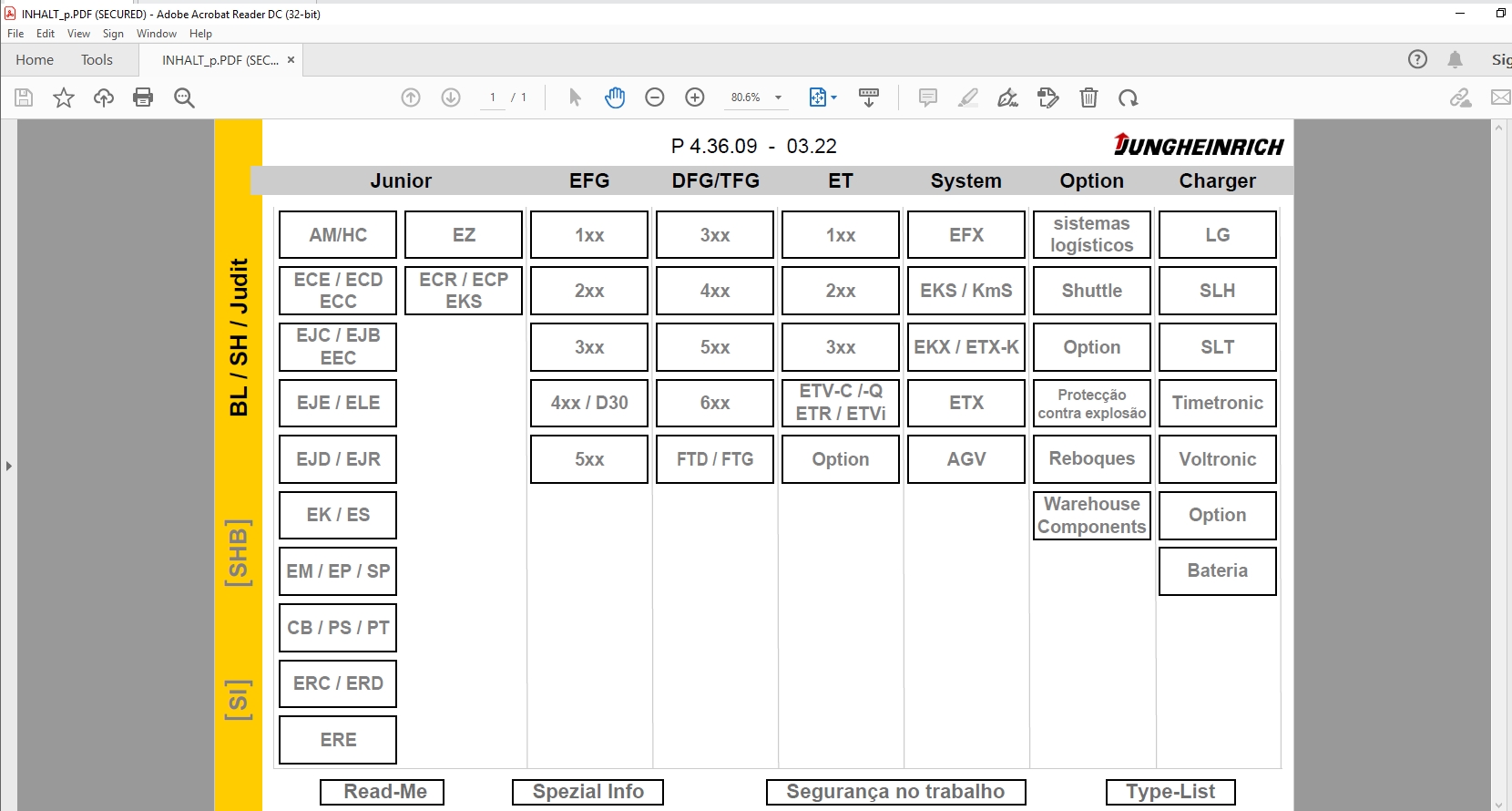Close the INHALT_p.PDF tab
Image resolution: width=1512 pixels, height=811 pixels.
click(291, 60)
